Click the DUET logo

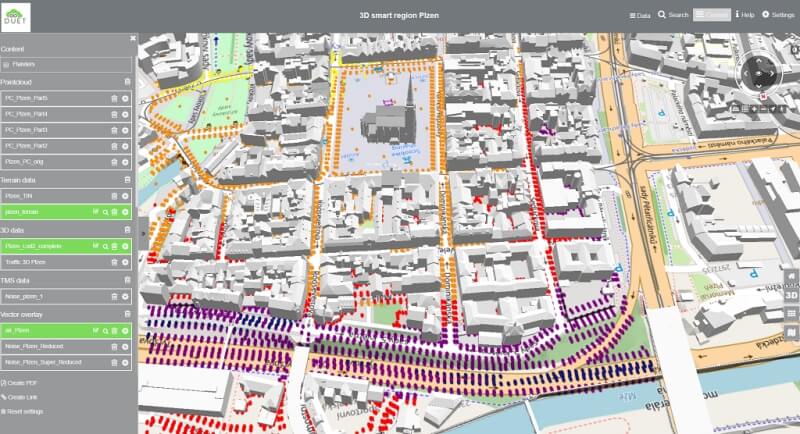point(16,16)
